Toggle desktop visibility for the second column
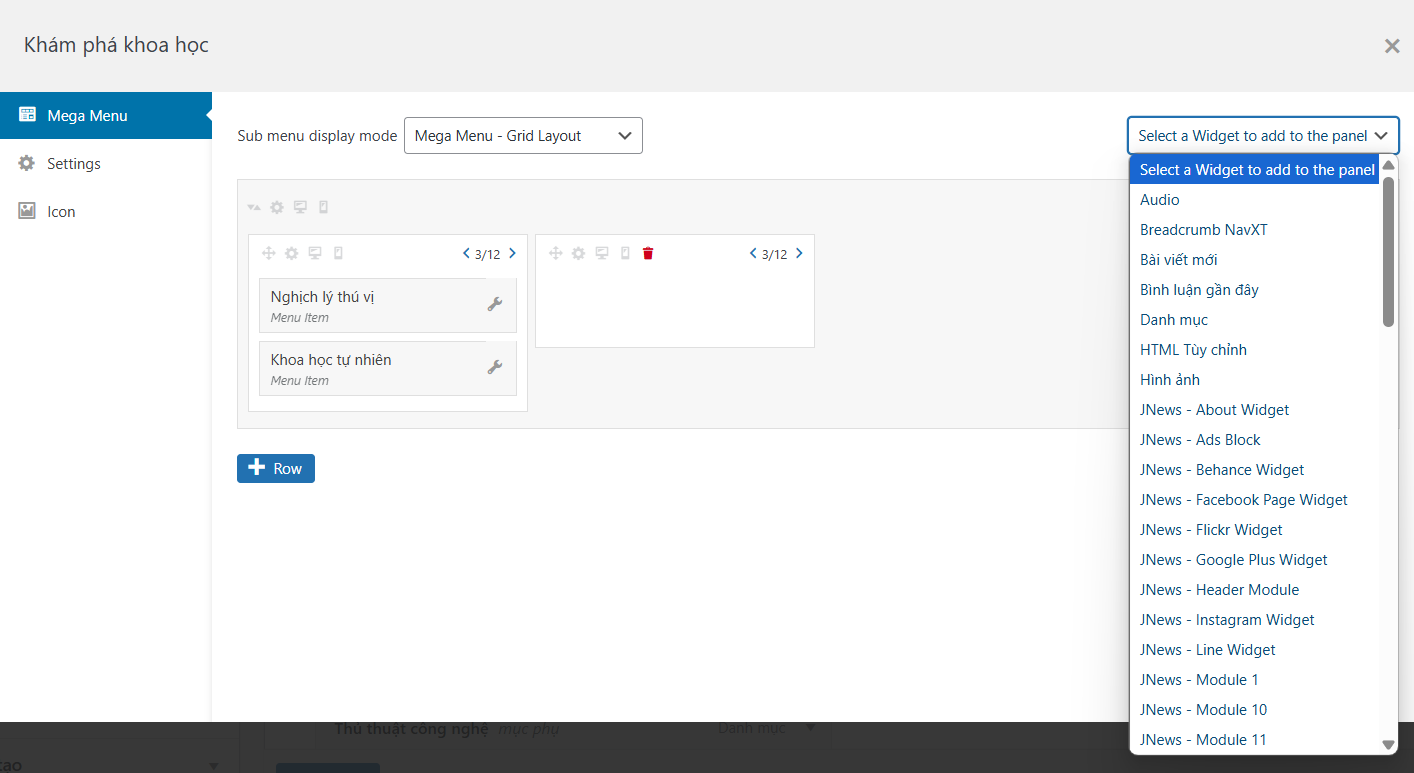This screenshot has height=773, width=1414. point(602,254)
